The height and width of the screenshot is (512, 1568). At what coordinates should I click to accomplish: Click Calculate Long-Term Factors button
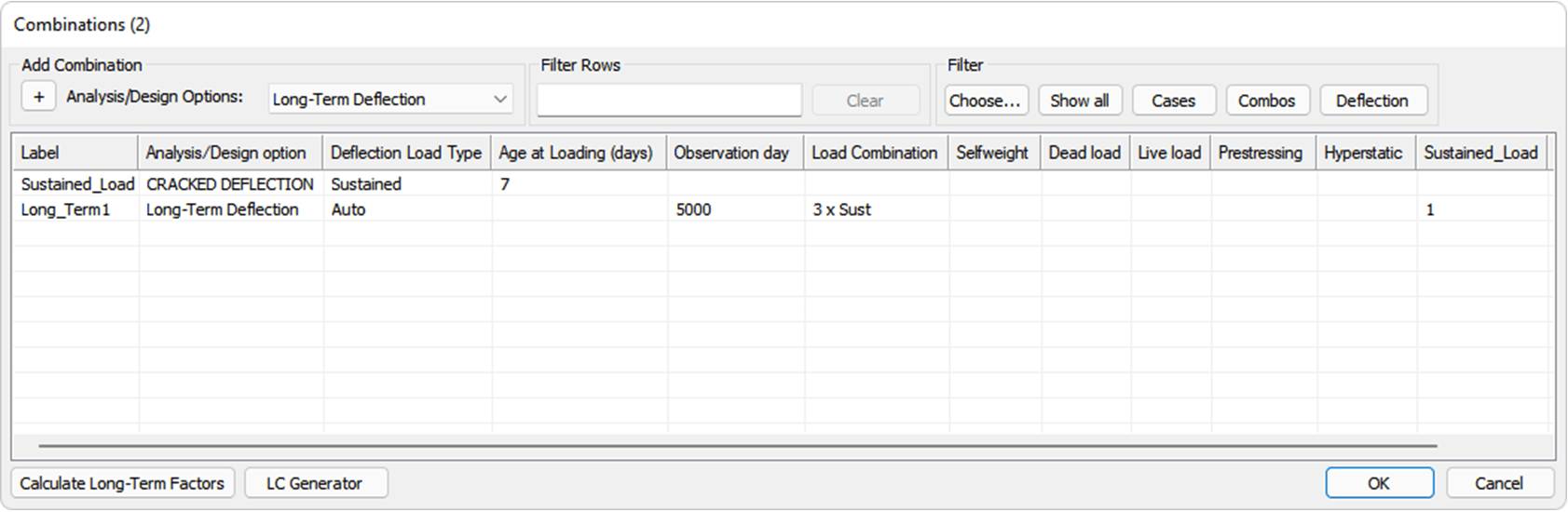click(122, 483)
